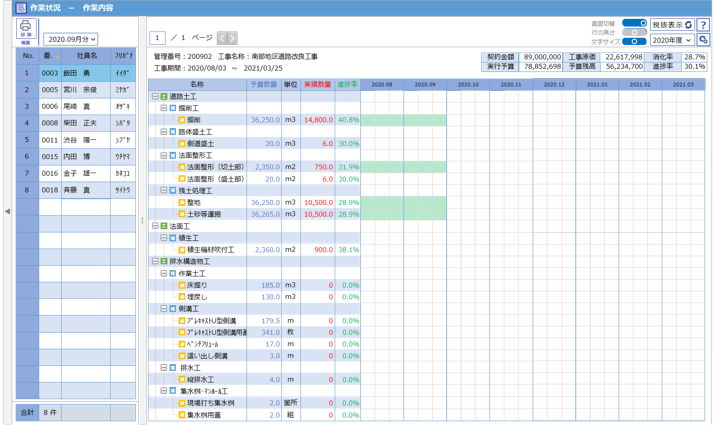Sort by 進捗率 column header
The width and height of the screenshot is (714, 436).
click(x=347, y=85)
